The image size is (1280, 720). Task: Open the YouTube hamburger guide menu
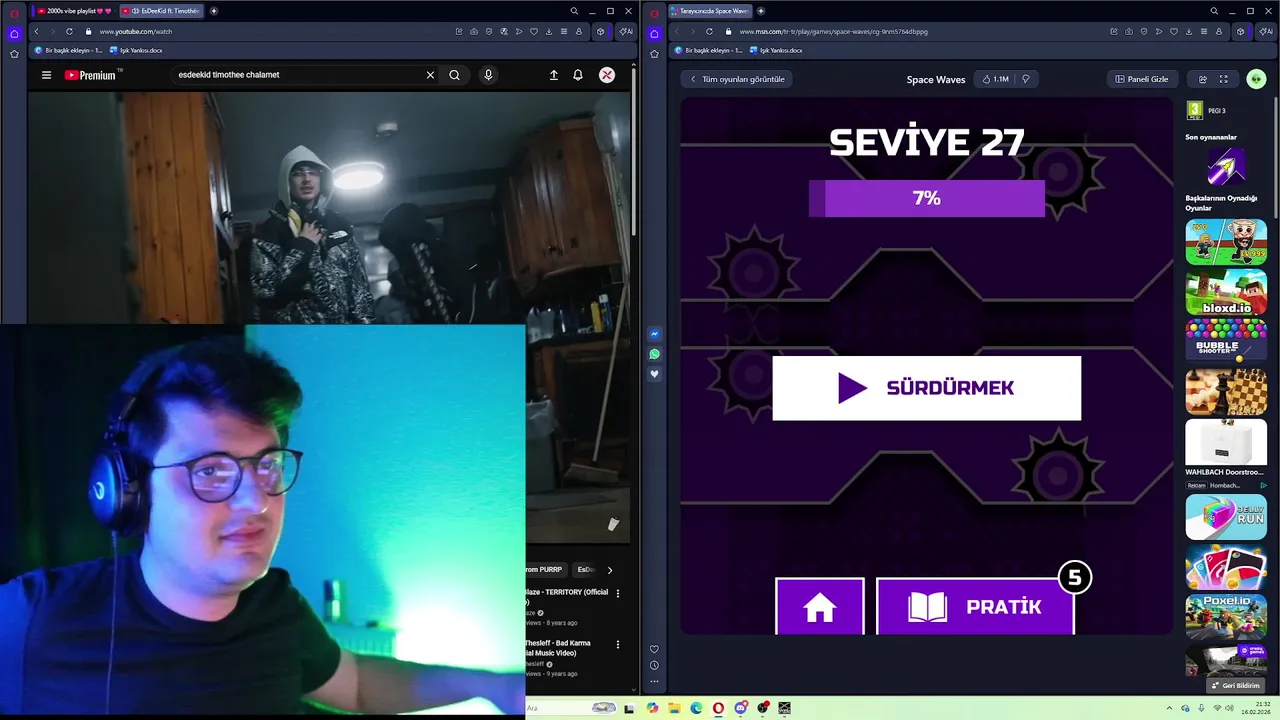46,75
